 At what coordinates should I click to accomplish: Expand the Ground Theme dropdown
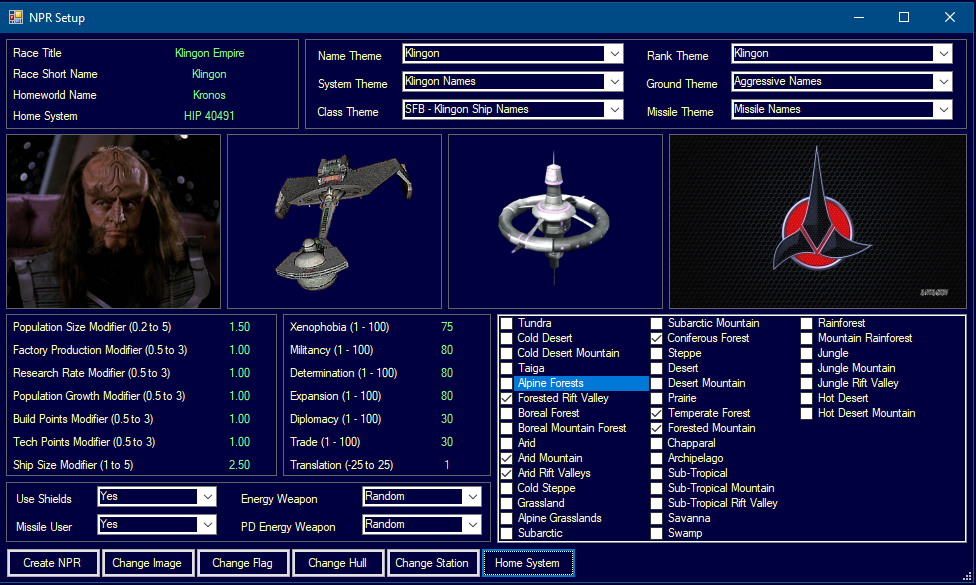click(944, 82)
